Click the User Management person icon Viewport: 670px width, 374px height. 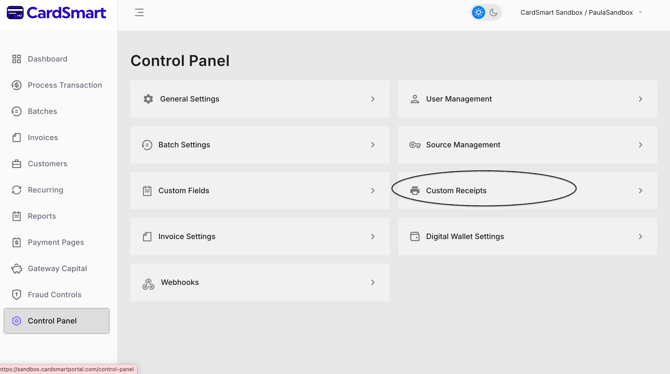414,99
